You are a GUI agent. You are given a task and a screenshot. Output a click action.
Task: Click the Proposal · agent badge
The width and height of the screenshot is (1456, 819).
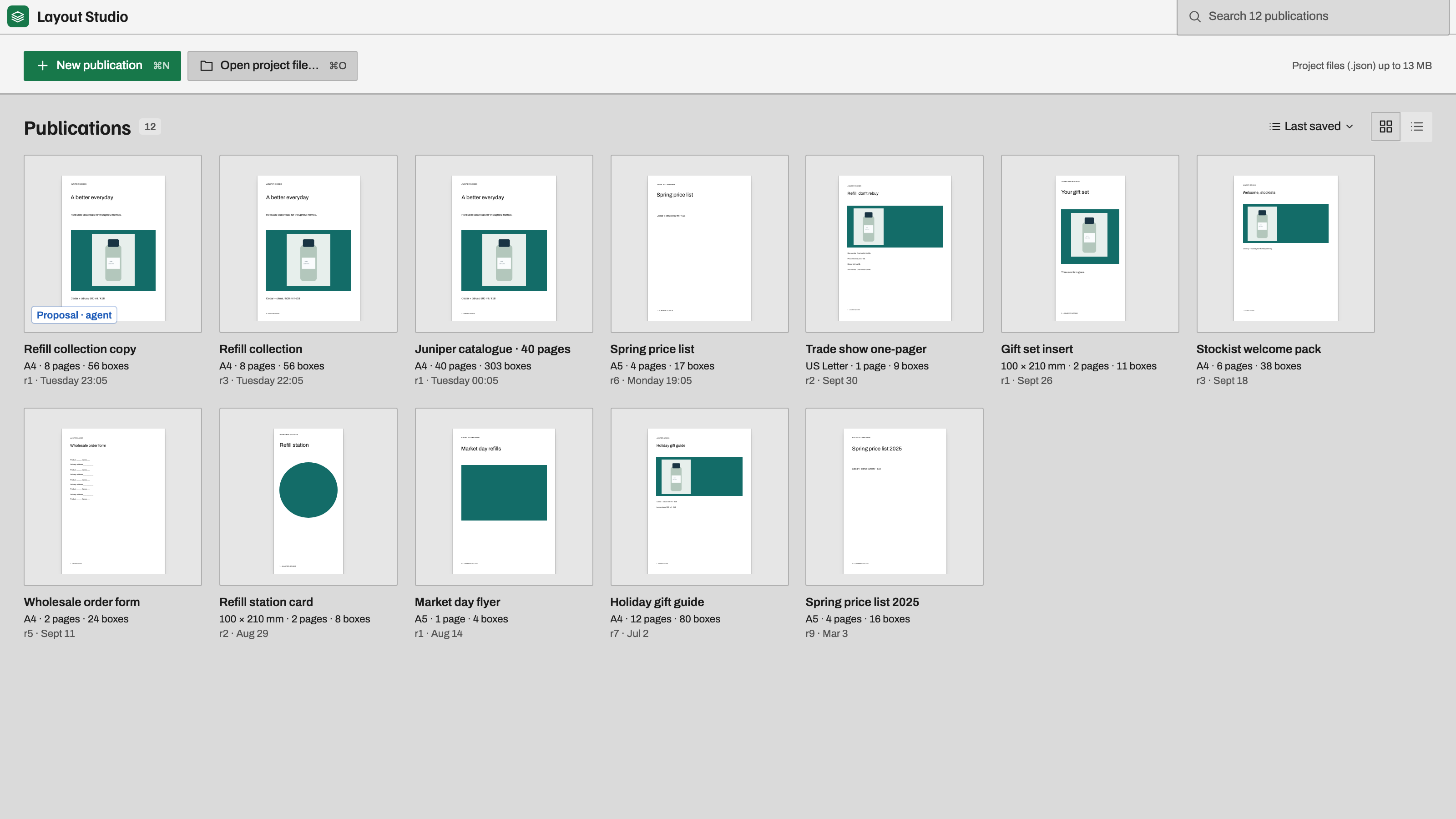pos(74,315)
